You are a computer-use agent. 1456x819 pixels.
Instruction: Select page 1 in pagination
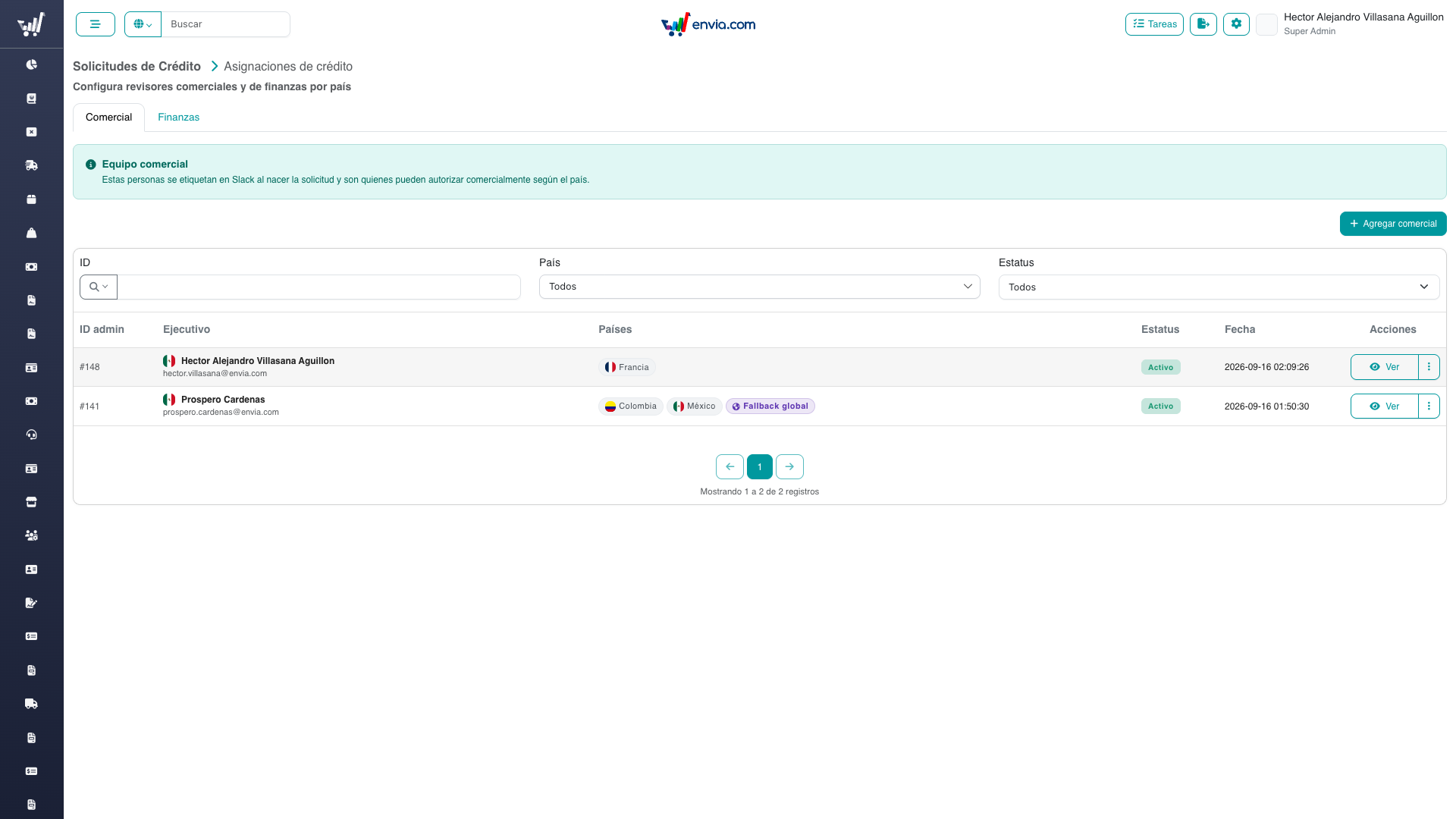759,467
